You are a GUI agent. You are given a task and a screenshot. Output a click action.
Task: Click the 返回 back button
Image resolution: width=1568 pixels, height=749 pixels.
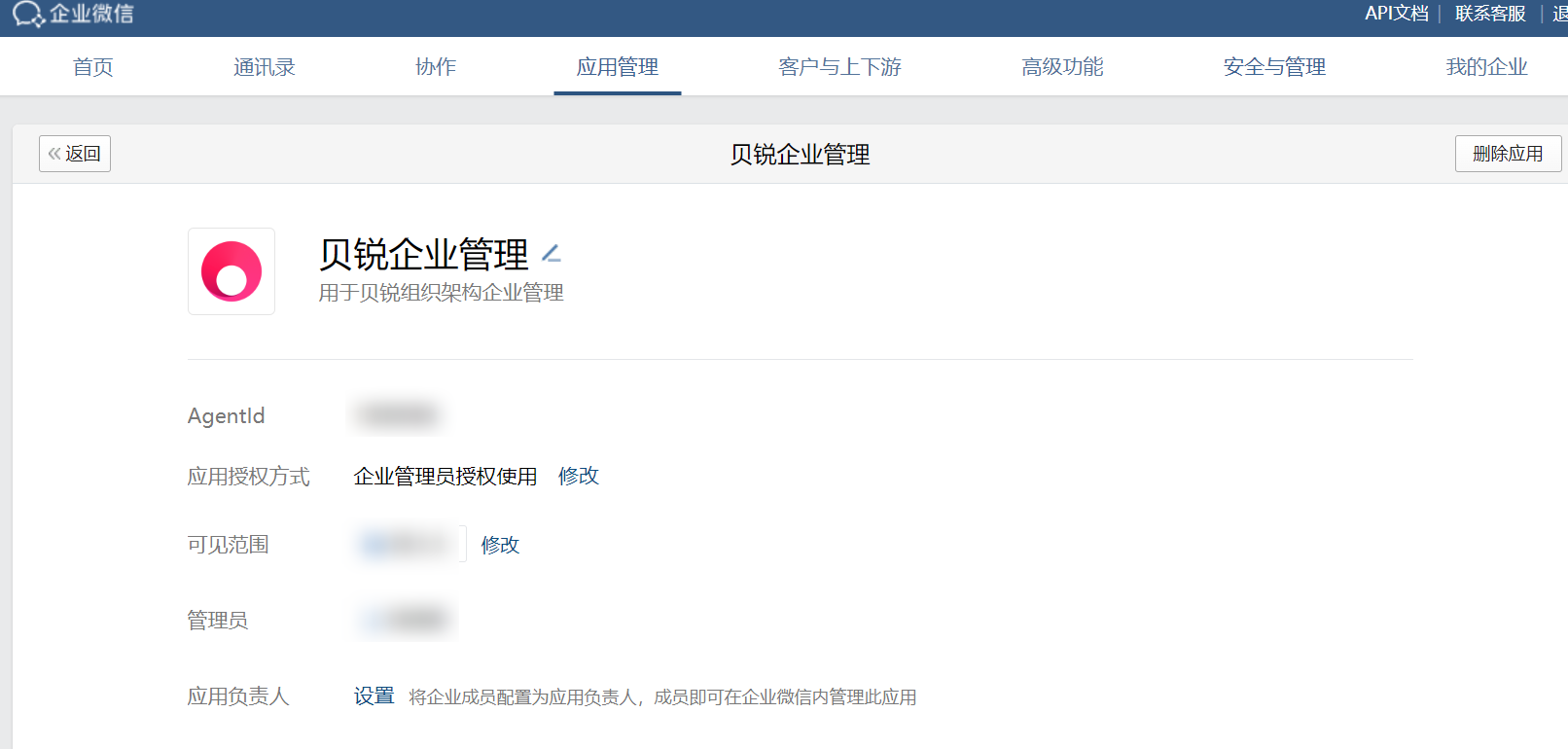pyautogui.click(x=75, y=154)
